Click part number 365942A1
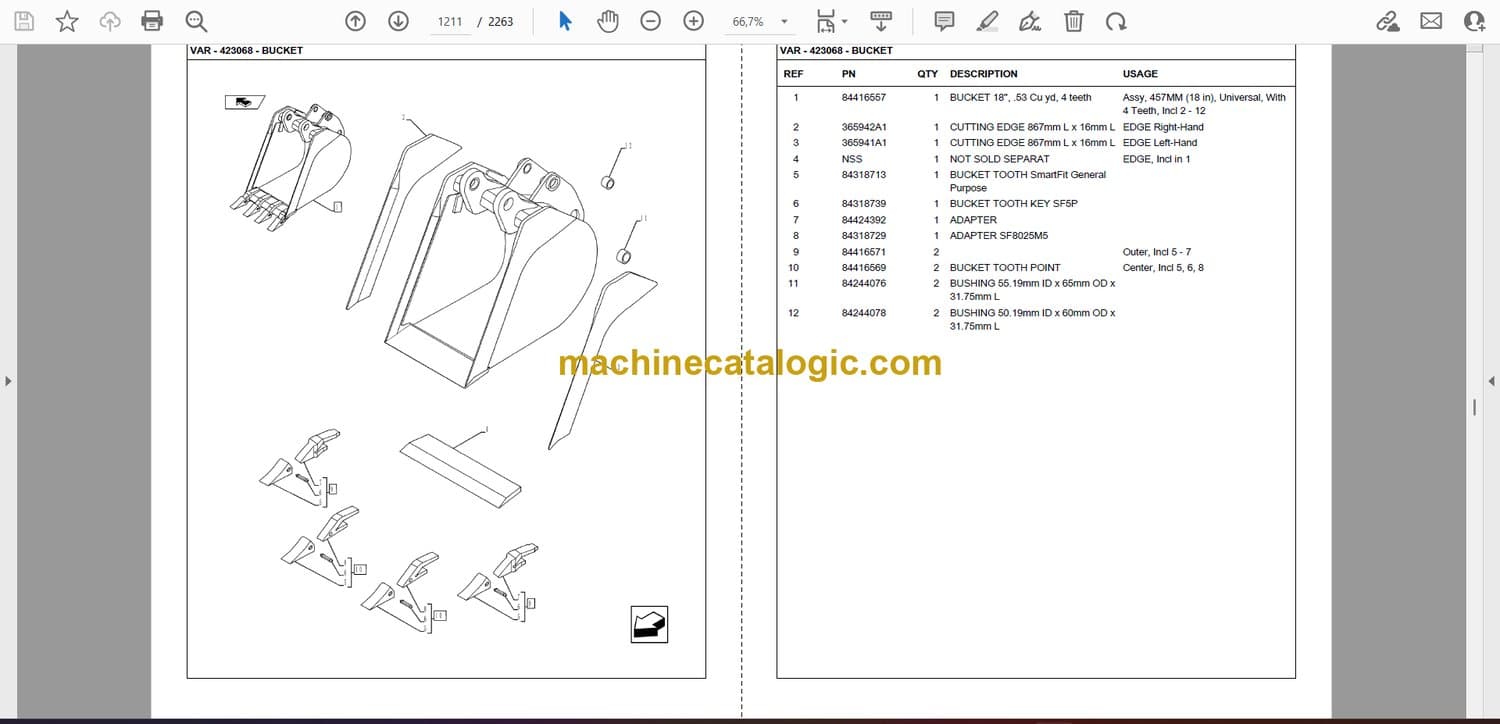Screen dimensions: 1500x724 click(862, 127)
